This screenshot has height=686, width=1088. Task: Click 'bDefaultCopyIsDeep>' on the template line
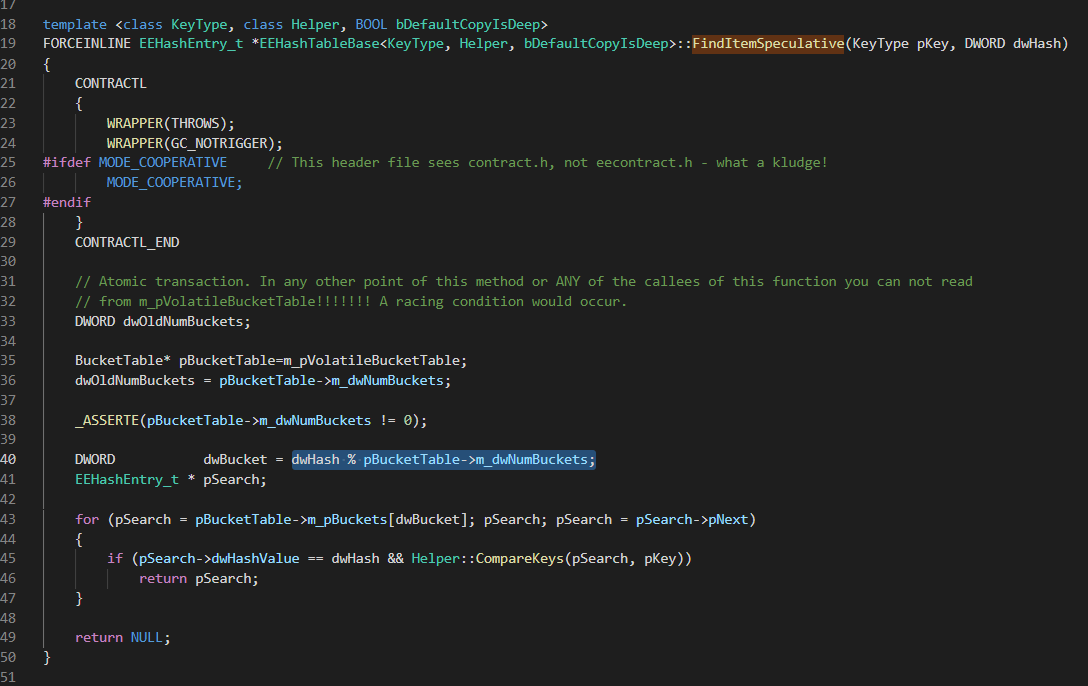click(x=472, y=24)
